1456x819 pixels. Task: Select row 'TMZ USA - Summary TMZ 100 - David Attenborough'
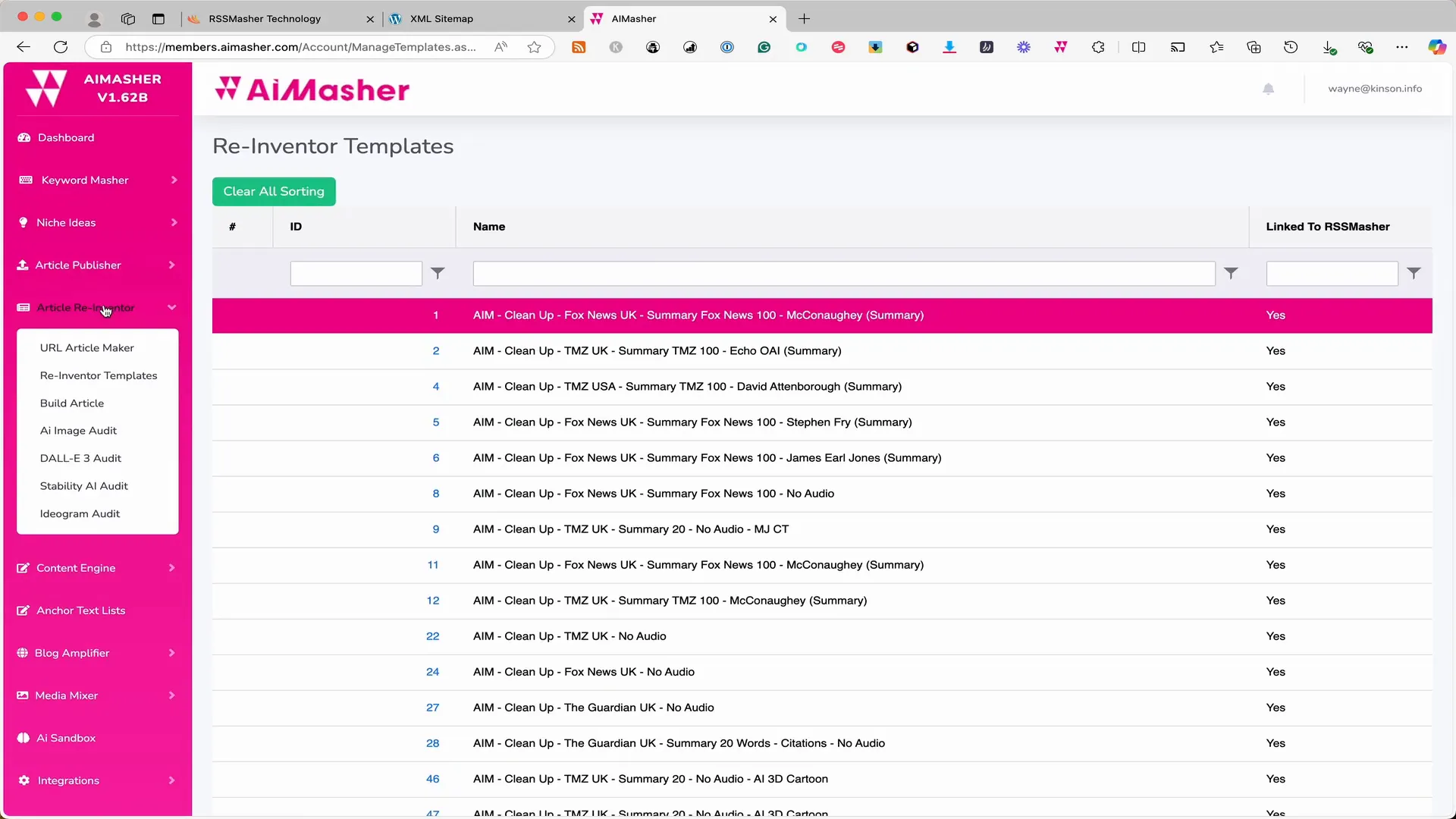coord(822,387)
